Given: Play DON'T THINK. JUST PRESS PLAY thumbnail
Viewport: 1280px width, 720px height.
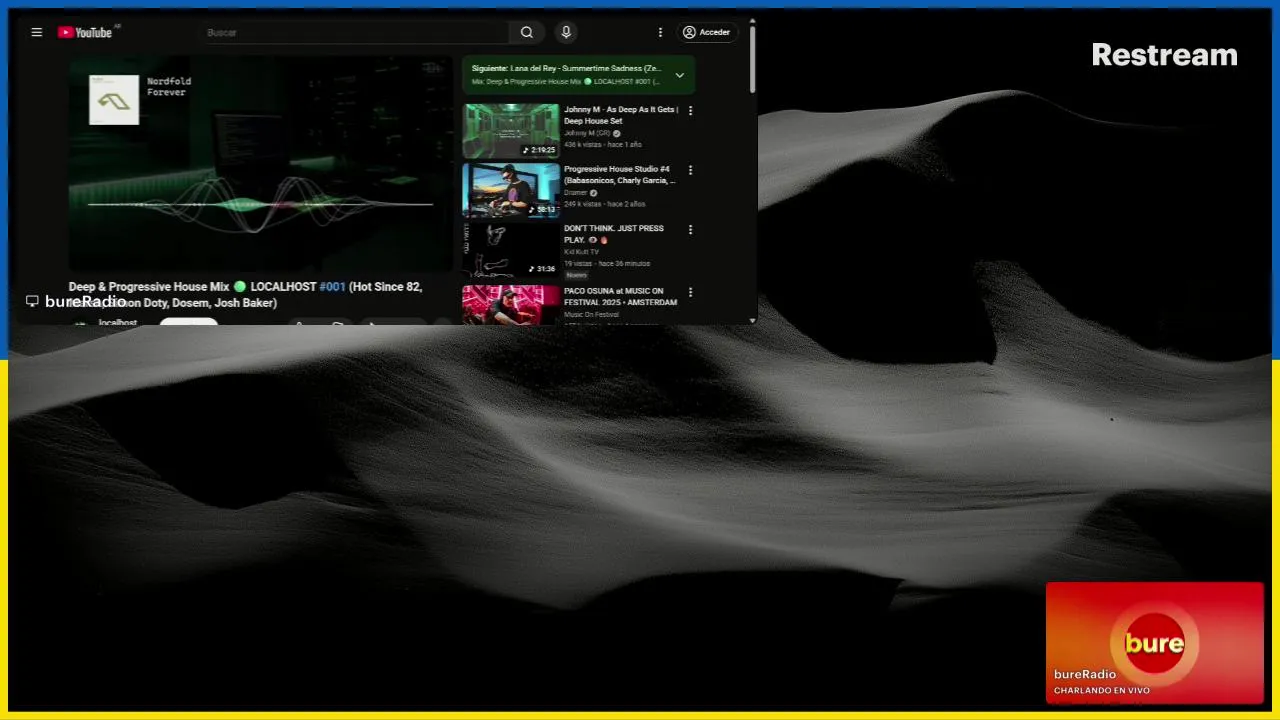Looking at the screenshot, I should pyautogui.click(x=511, y=249).
